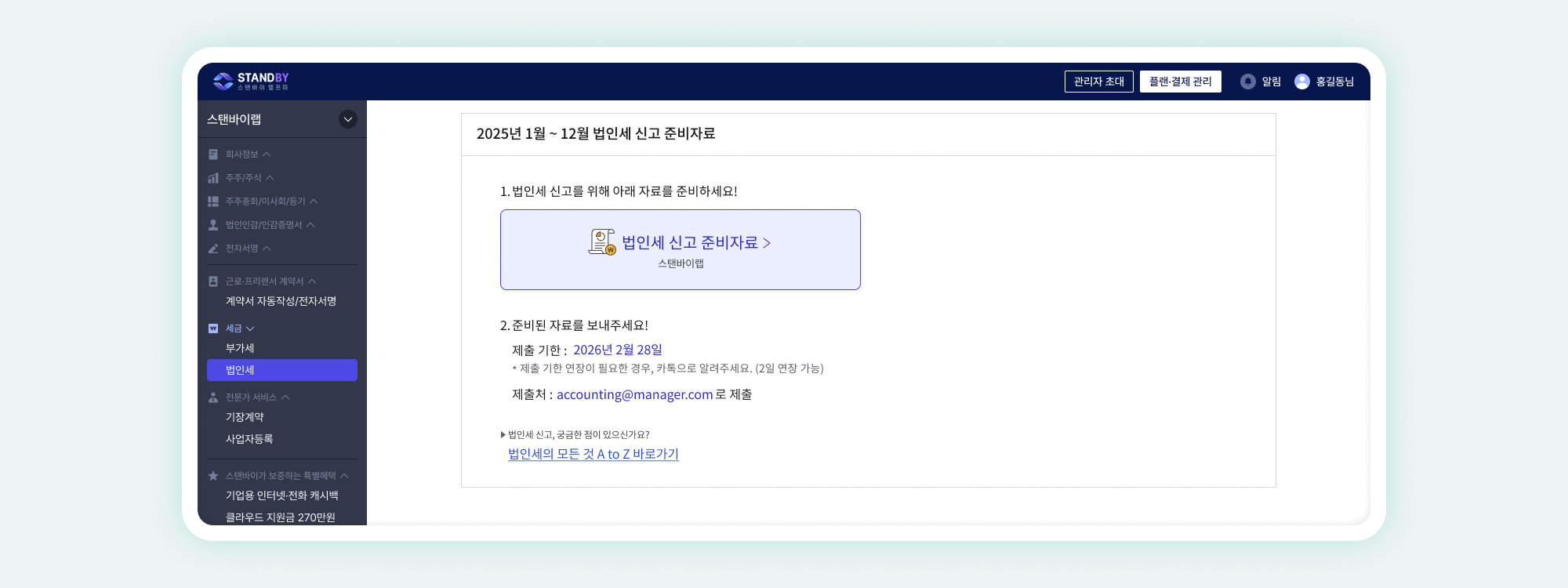Click the 전문가 서비스 person icon
The image size is (1568, 588).
[x=213, y=397]
